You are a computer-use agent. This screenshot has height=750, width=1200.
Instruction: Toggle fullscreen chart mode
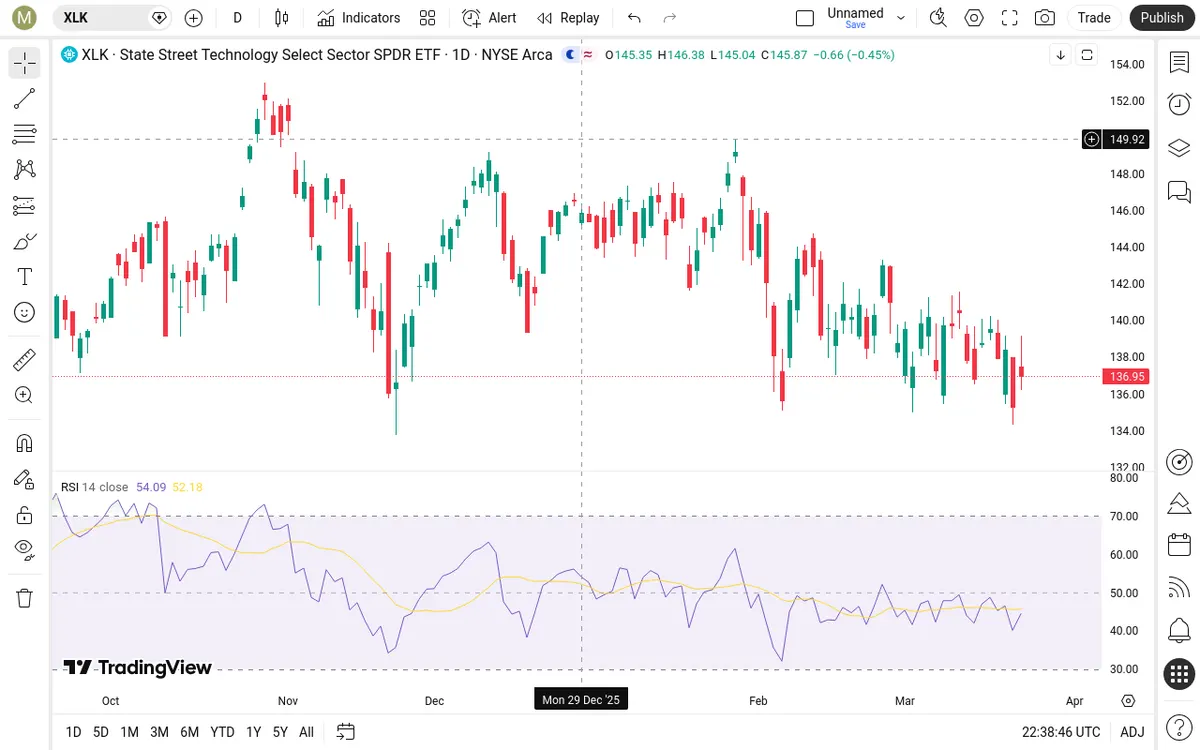(x=1010, y=17)
